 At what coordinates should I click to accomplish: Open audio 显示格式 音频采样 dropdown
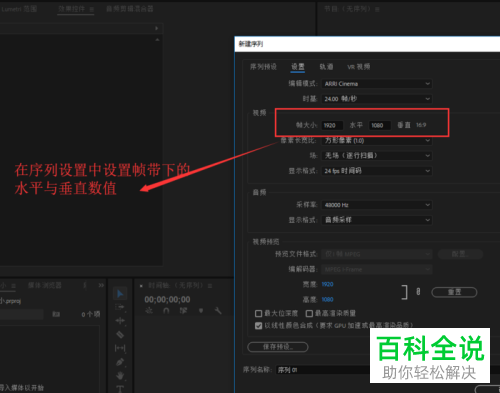point(377,220)
